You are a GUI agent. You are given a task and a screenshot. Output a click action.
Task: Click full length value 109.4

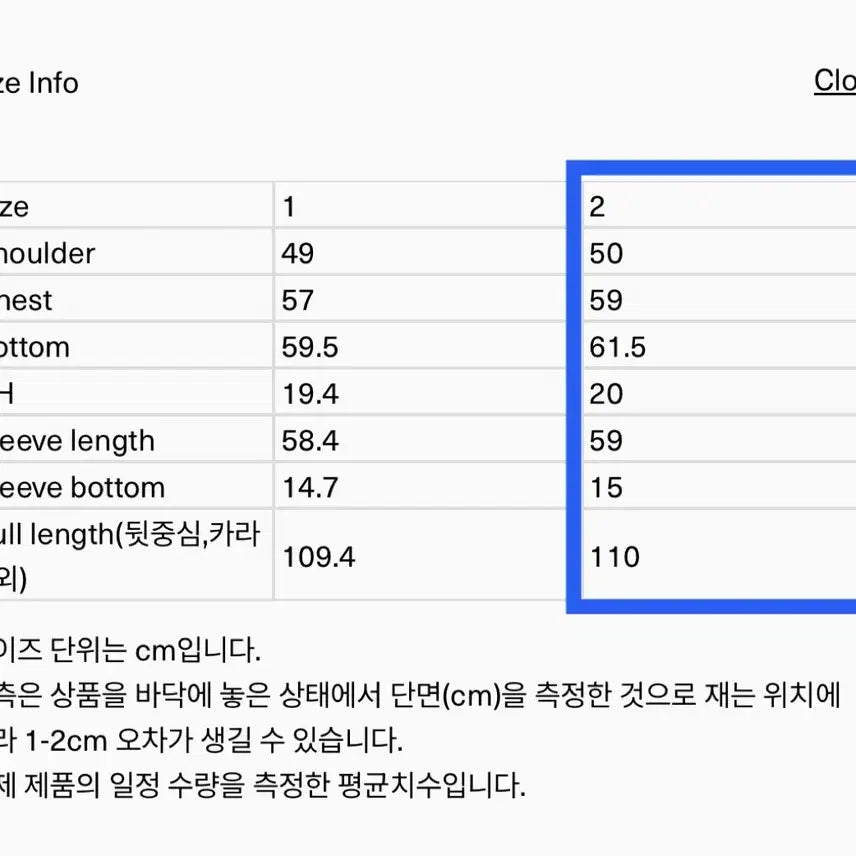318,557
